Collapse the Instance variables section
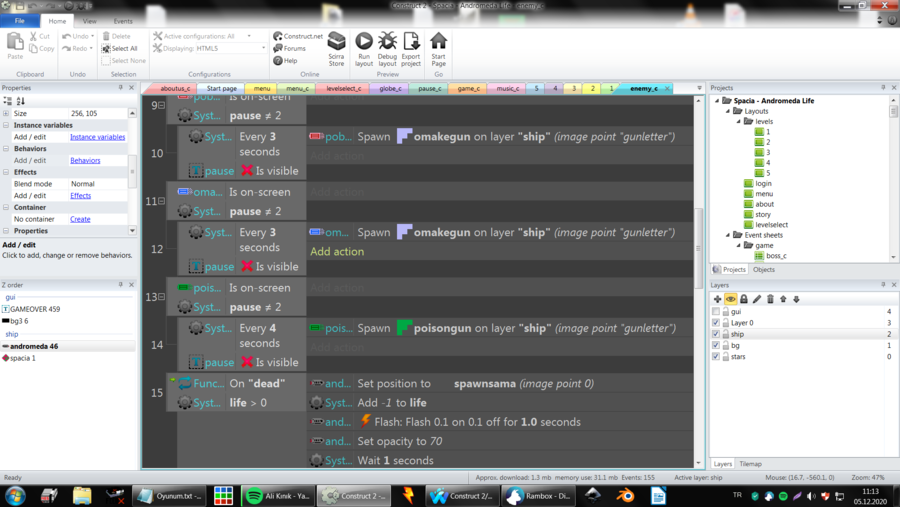900x507 pixels. coord(6,125)
